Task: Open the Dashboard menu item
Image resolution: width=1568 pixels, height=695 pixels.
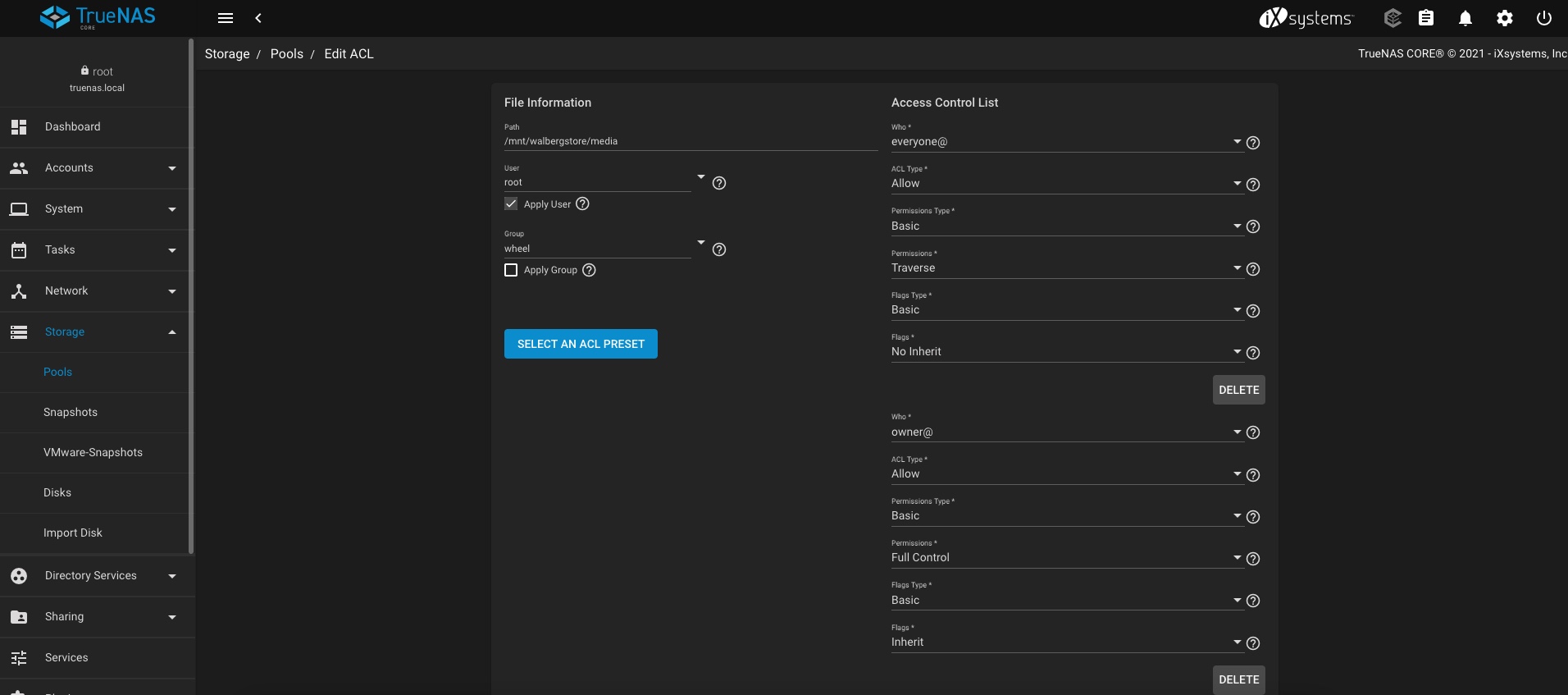Action: pos(94,127)
